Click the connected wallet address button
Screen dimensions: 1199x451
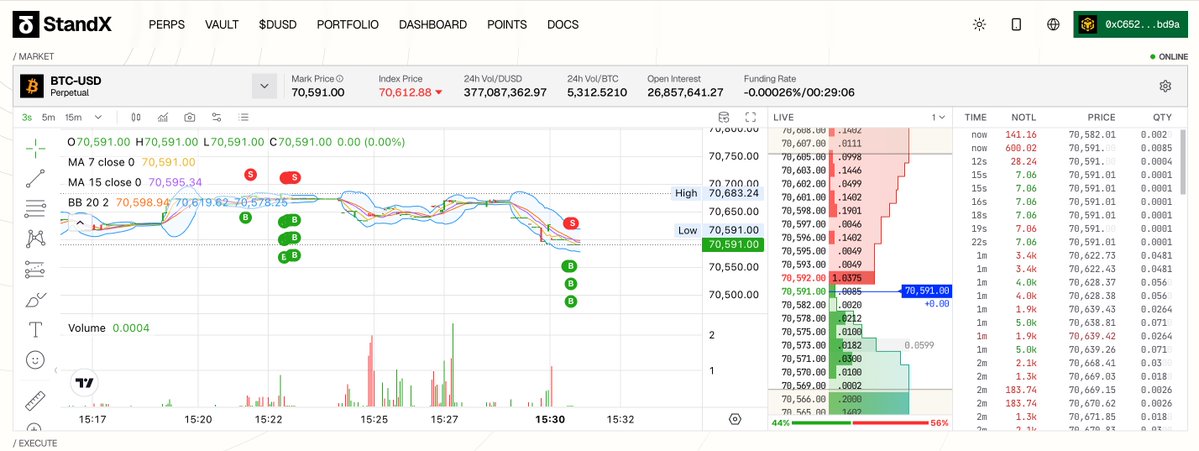1128,25
